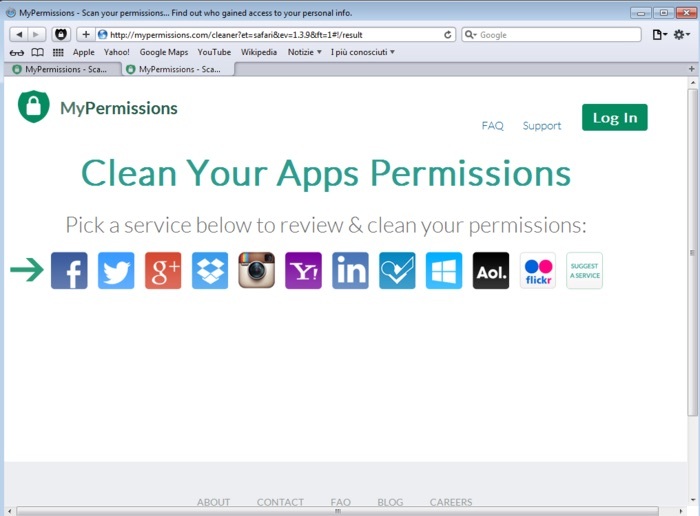Focus the URL address bar
This screenshot has height=516, width=700.
[275, 34]
